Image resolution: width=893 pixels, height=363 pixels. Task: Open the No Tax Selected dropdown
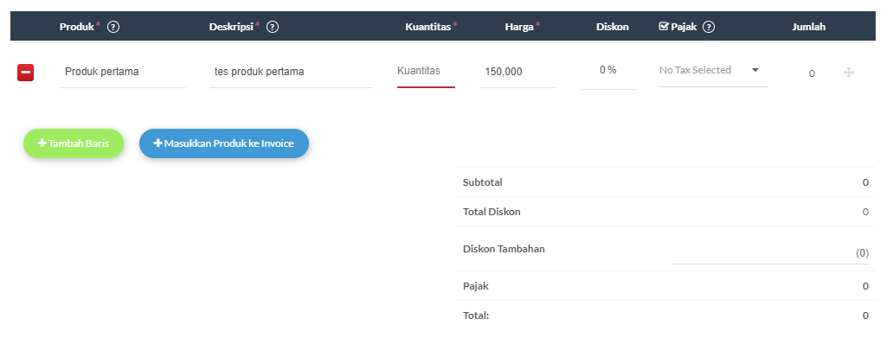pos(713,72)
